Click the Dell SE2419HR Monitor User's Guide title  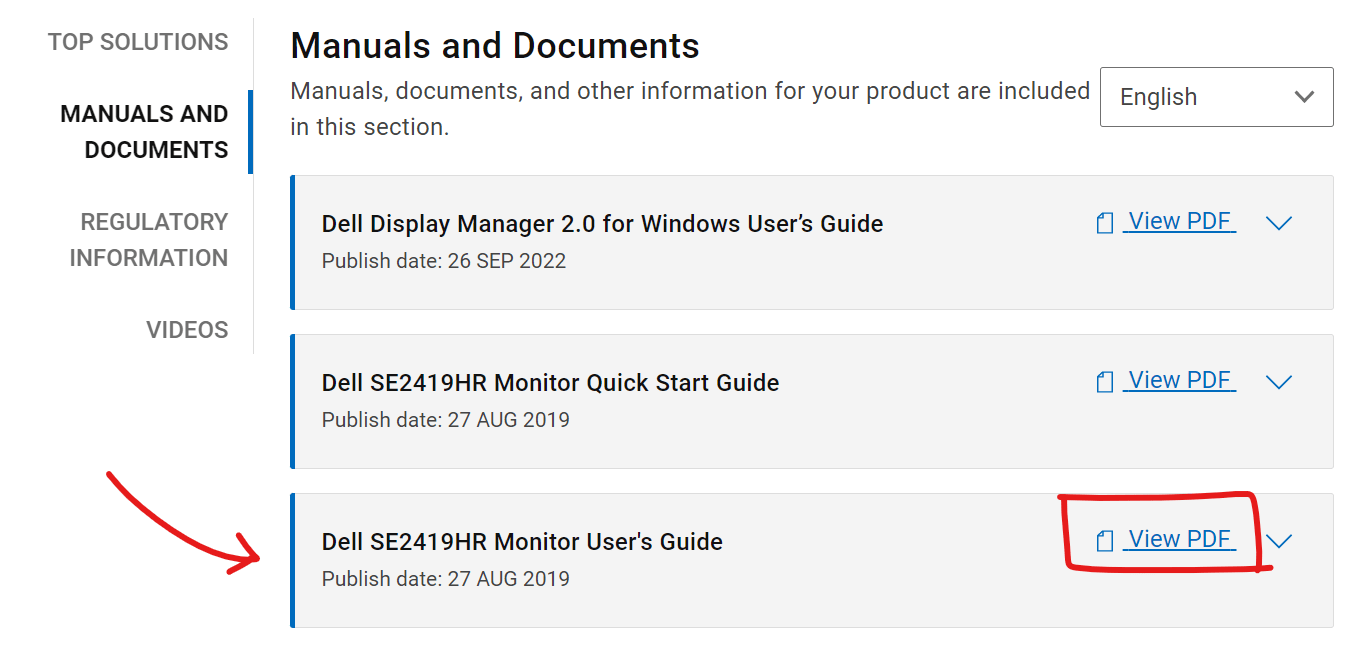[x=521, y=541]
